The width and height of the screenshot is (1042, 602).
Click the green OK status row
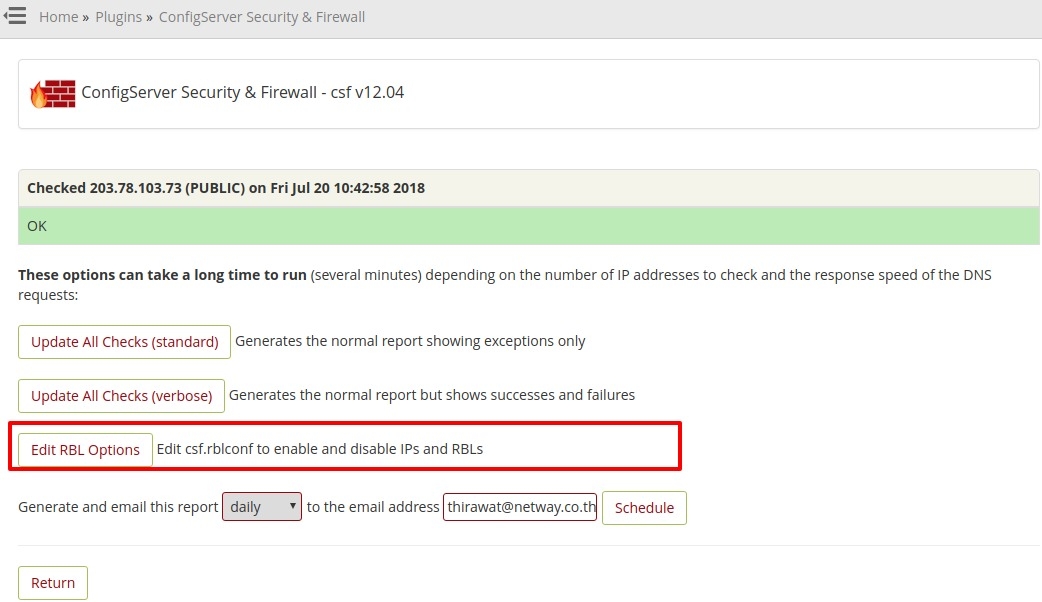pos(528,226)
